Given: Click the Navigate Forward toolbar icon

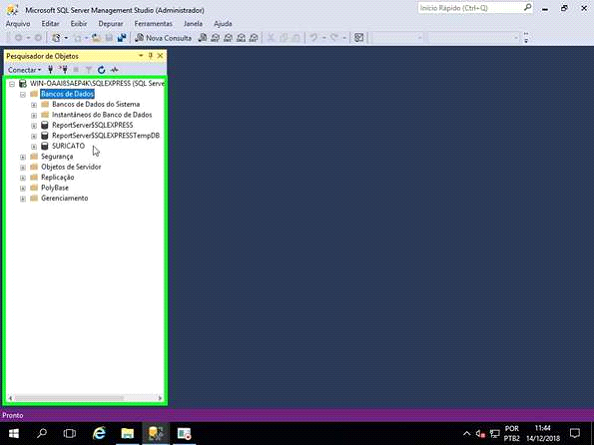Looking at the screenshot, I should click(x=38, y=38).
